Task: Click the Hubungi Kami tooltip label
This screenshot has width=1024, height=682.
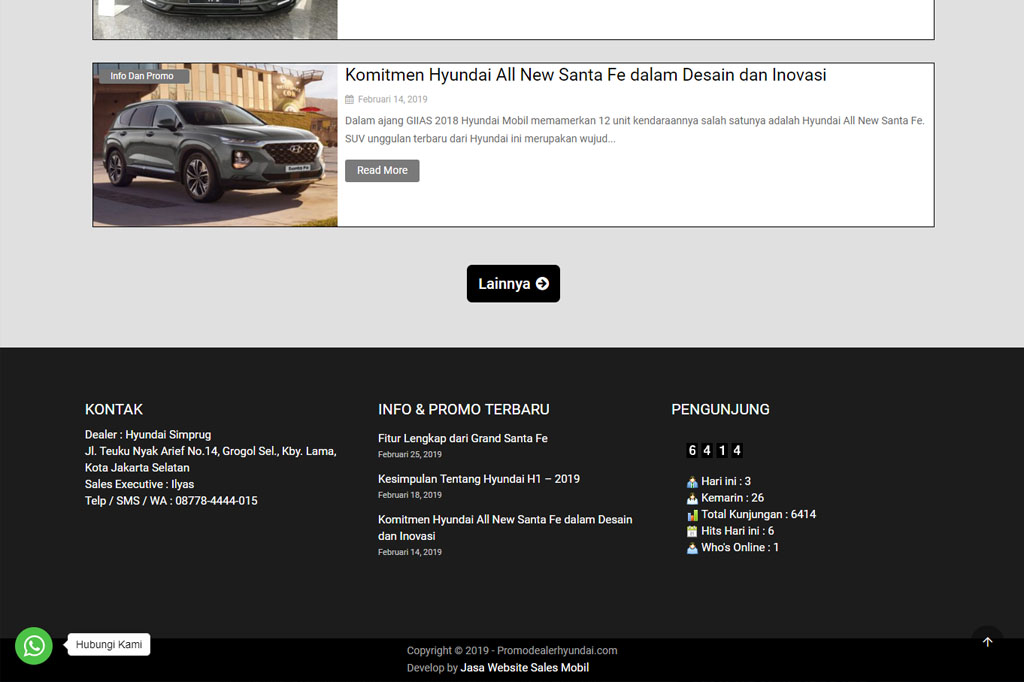Action: coord(109,645)
